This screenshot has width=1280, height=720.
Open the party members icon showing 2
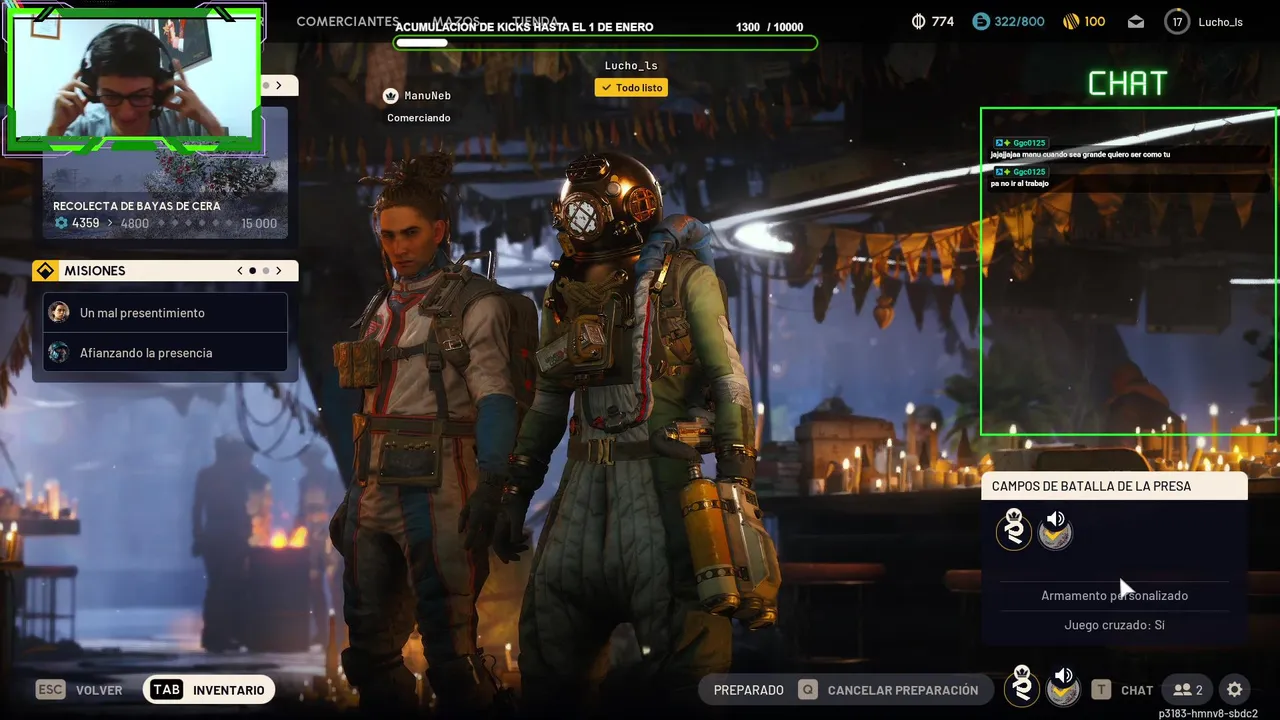click(1188, 690)
